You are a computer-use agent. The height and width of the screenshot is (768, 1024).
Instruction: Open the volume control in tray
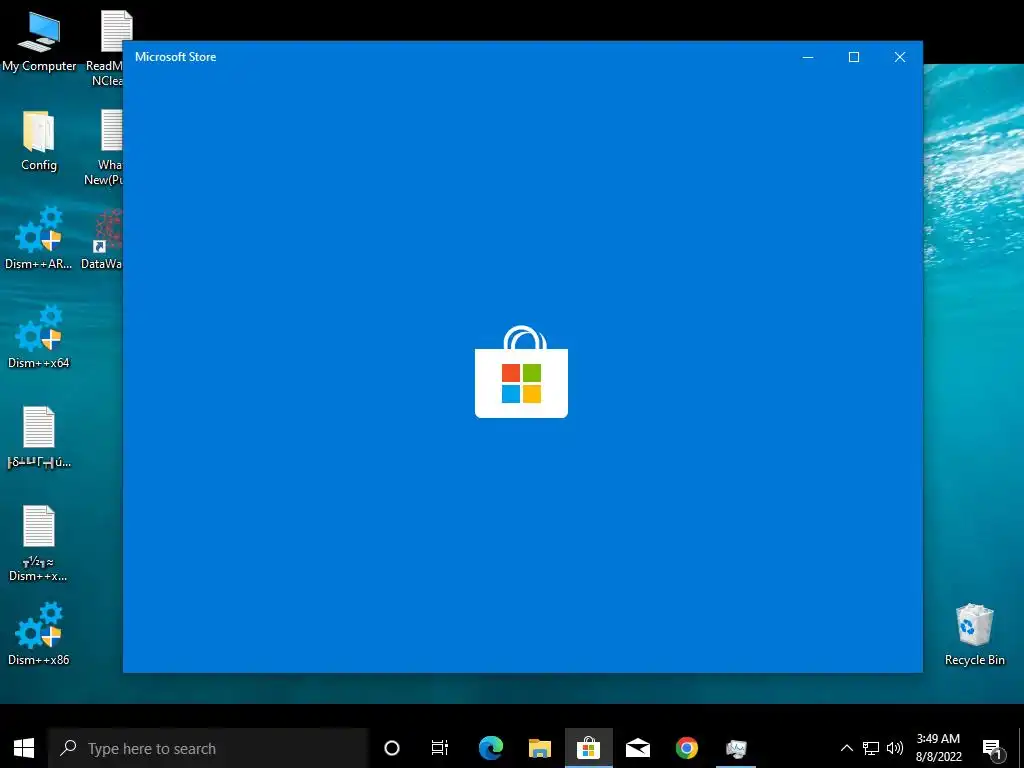[895, 748]
